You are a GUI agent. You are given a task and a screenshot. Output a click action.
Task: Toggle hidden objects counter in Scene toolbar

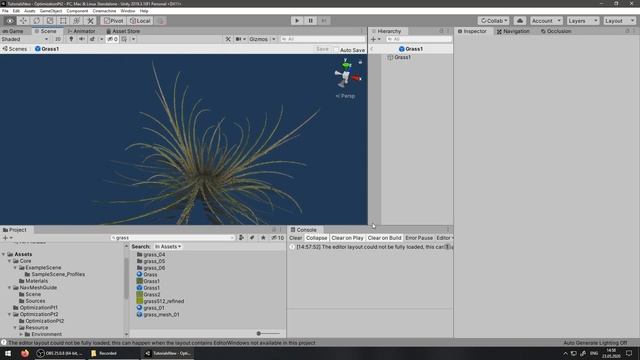(x=113, y=39)
